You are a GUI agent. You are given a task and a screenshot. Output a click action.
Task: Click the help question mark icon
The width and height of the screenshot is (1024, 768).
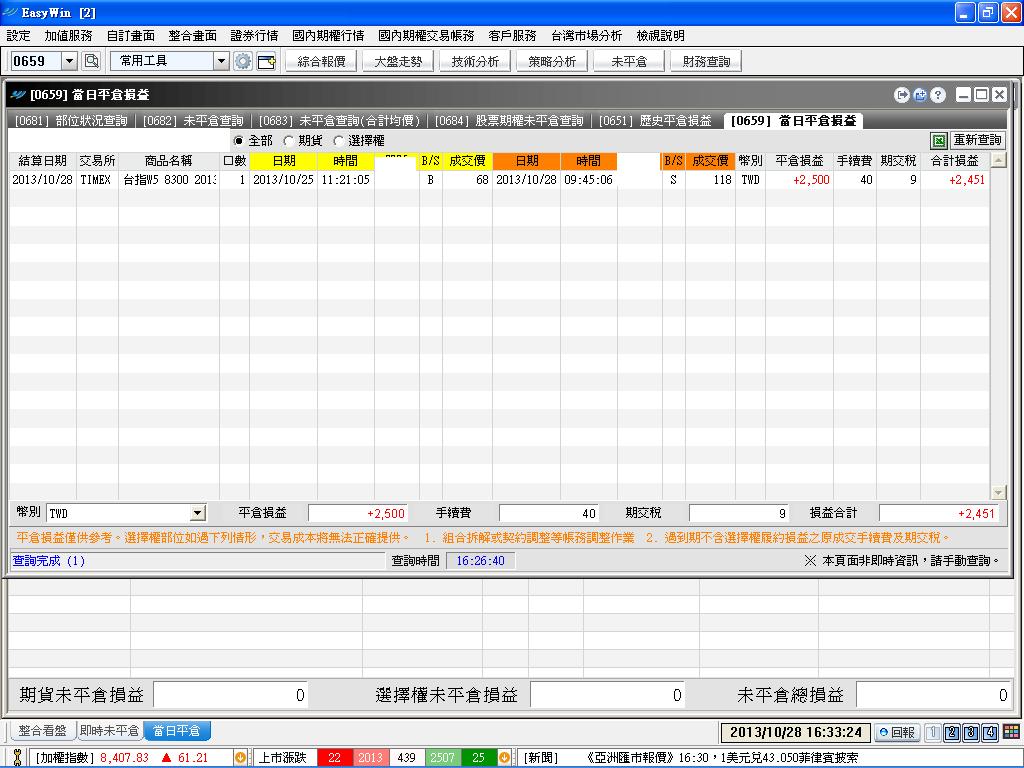point(938,95)
